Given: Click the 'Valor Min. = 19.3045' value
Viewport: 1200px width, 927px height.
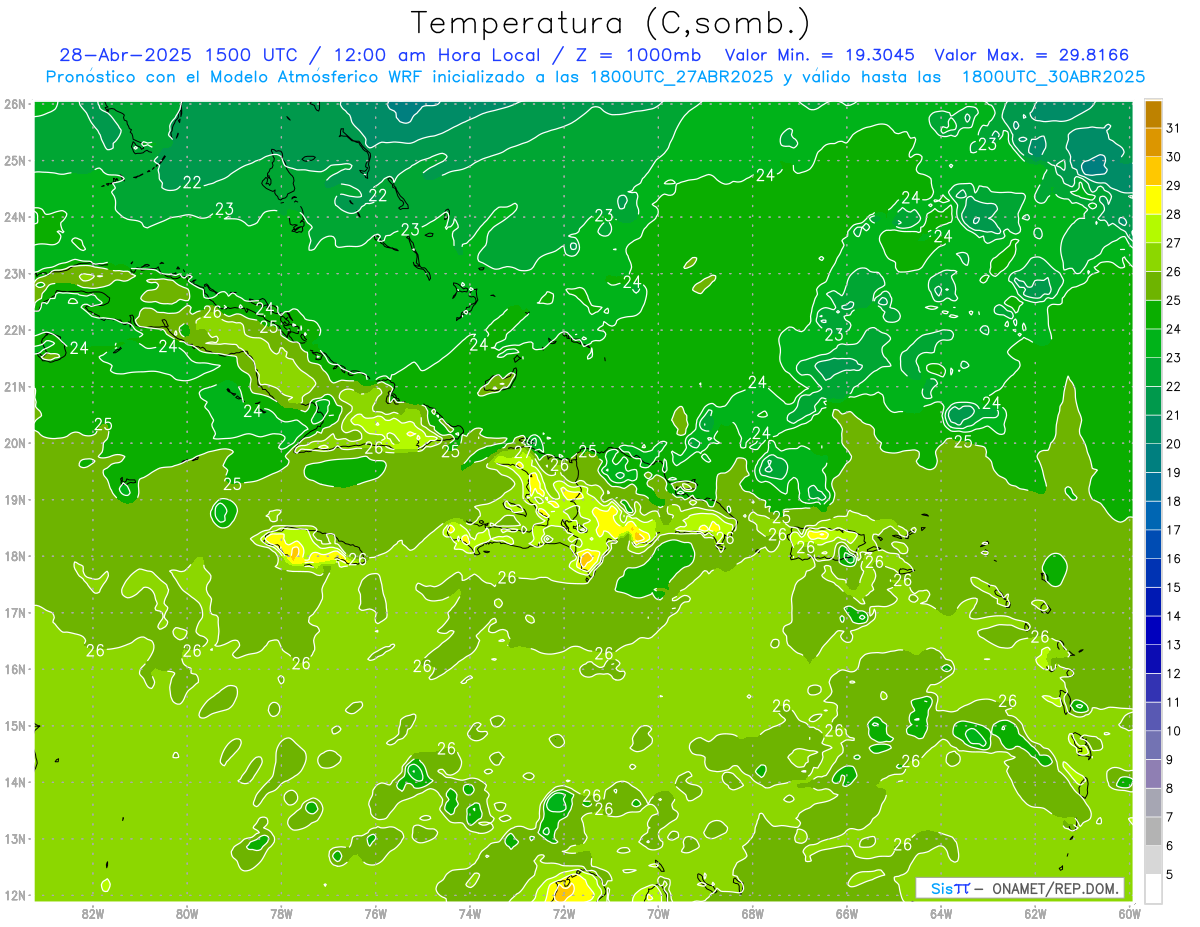Looking at the screenshot, I should (x=820, y=54).
